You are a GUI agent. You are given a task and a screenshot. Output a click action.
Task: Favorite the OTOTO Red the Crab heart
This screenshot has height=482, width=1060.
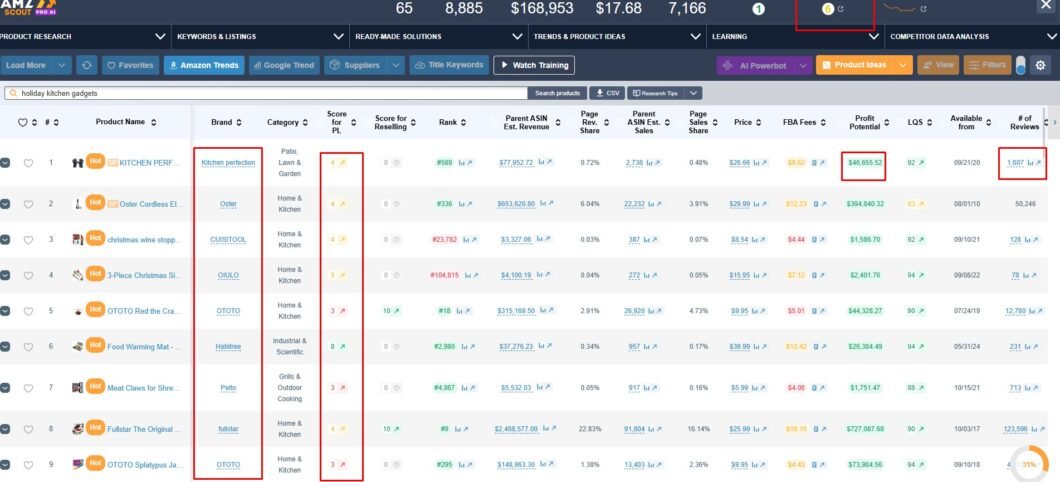[x=28, y=311]
